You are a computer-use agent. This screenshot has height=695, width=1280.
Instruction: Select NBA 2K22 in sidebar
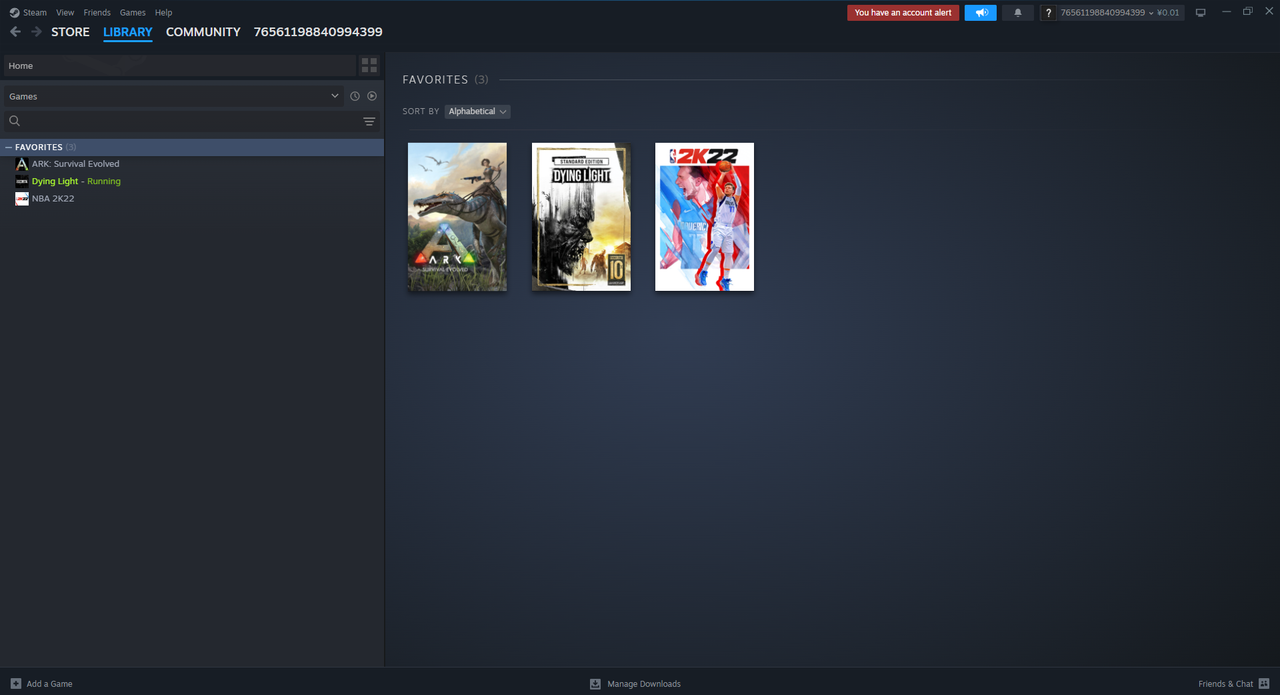pyautogui.click(x=53, y=198)
